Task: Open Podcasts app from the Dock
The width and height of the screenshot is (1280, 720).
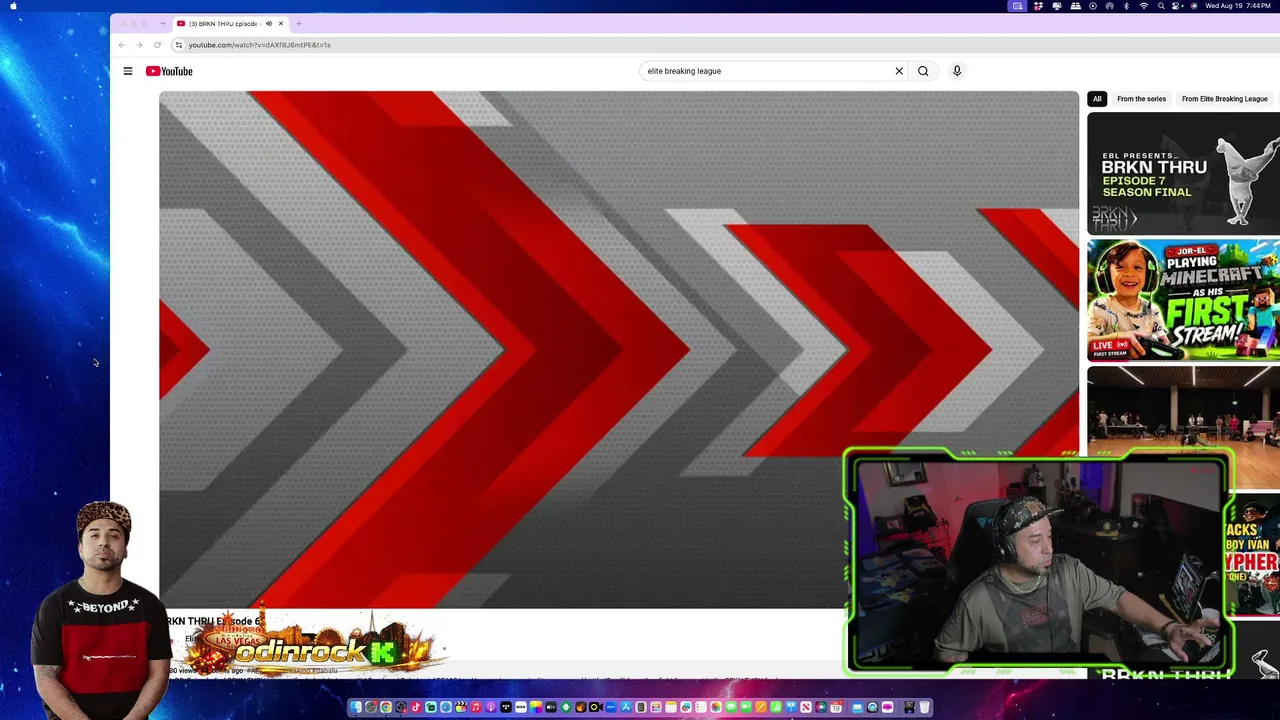Action: coord(491,708)
